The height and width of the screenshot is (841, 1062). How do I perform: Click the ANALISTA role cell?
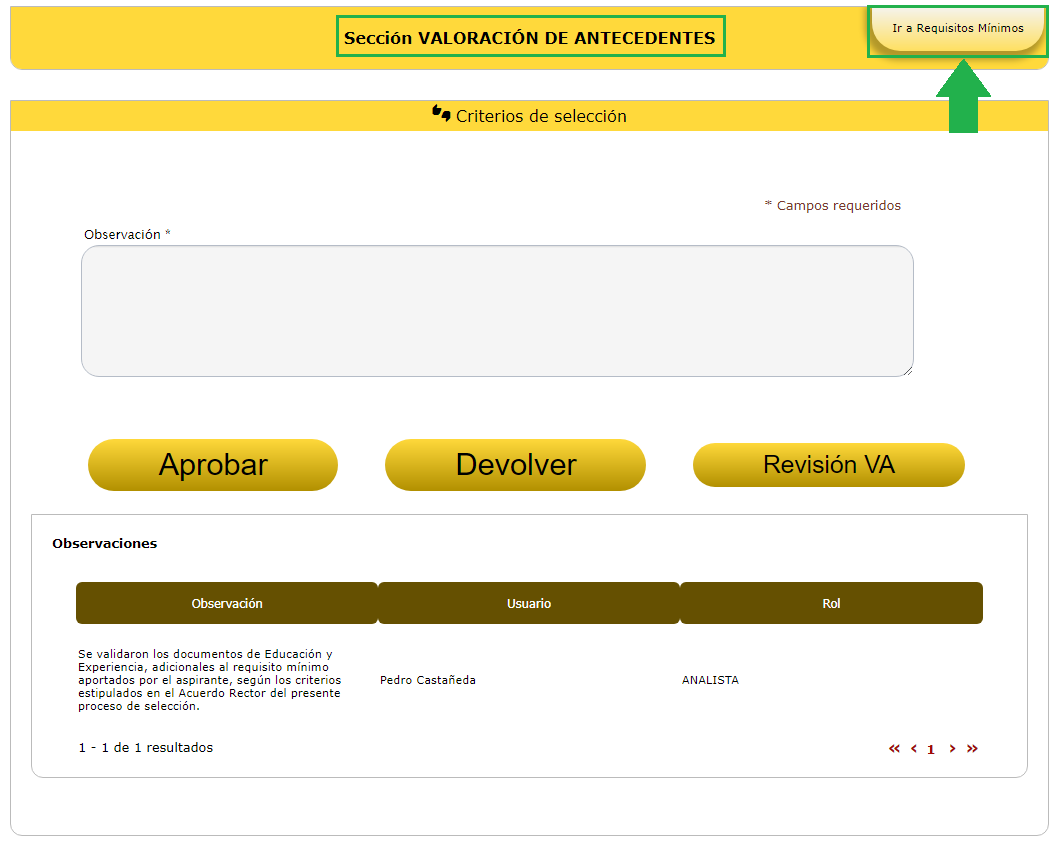pyautogui.click(x=710, y=680)
